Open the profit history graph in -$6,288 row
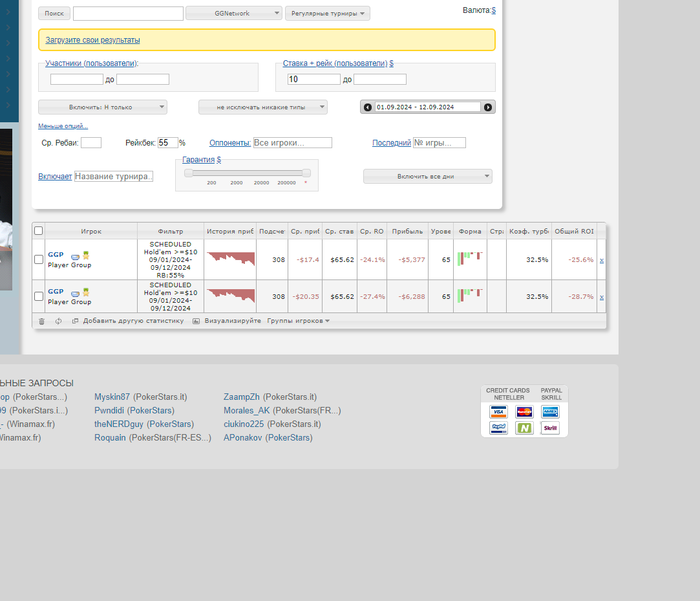Screen dimensions: 700x601 pyautogui.click(x=230, y=296)
